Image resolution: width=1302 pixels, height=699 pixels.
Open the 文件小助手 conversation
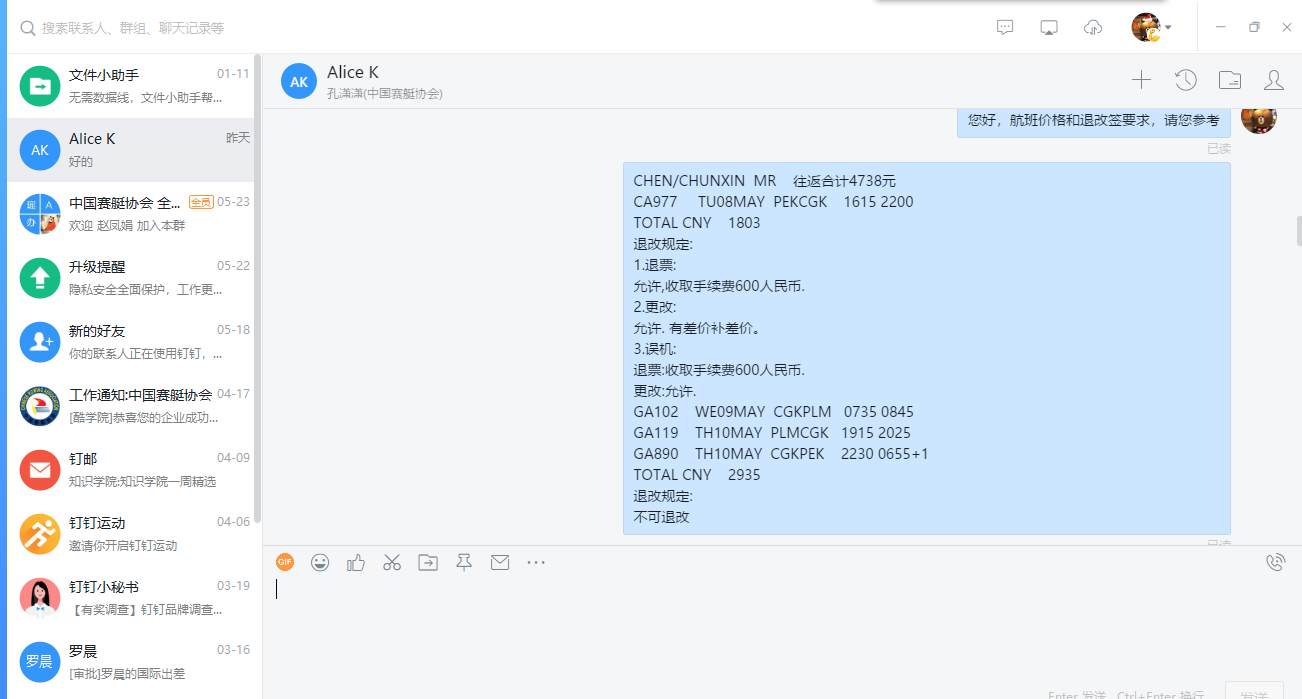pyautogui.click(x=134, y=86)
